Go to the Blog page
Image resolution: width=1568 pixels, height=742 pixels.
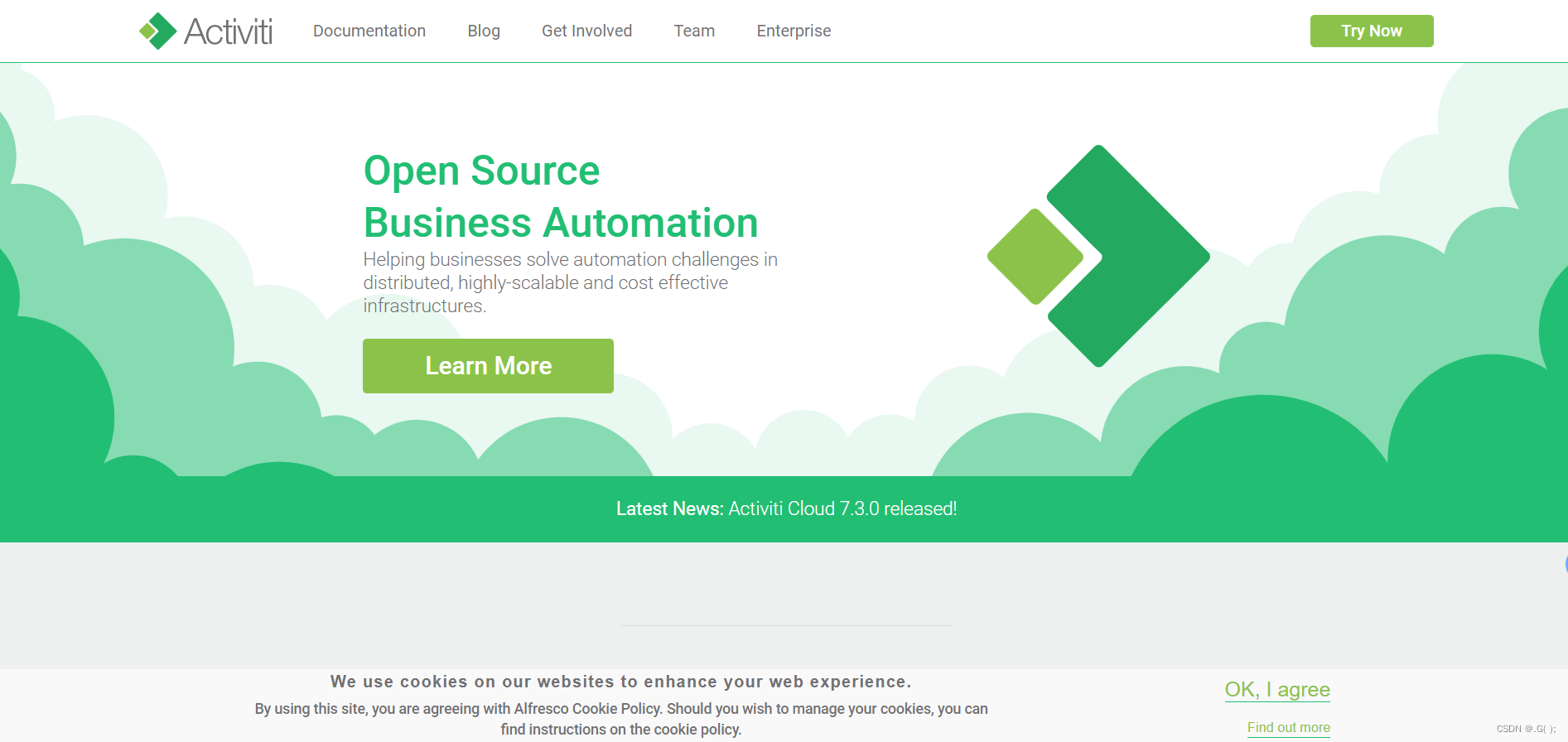pos(484,31)
